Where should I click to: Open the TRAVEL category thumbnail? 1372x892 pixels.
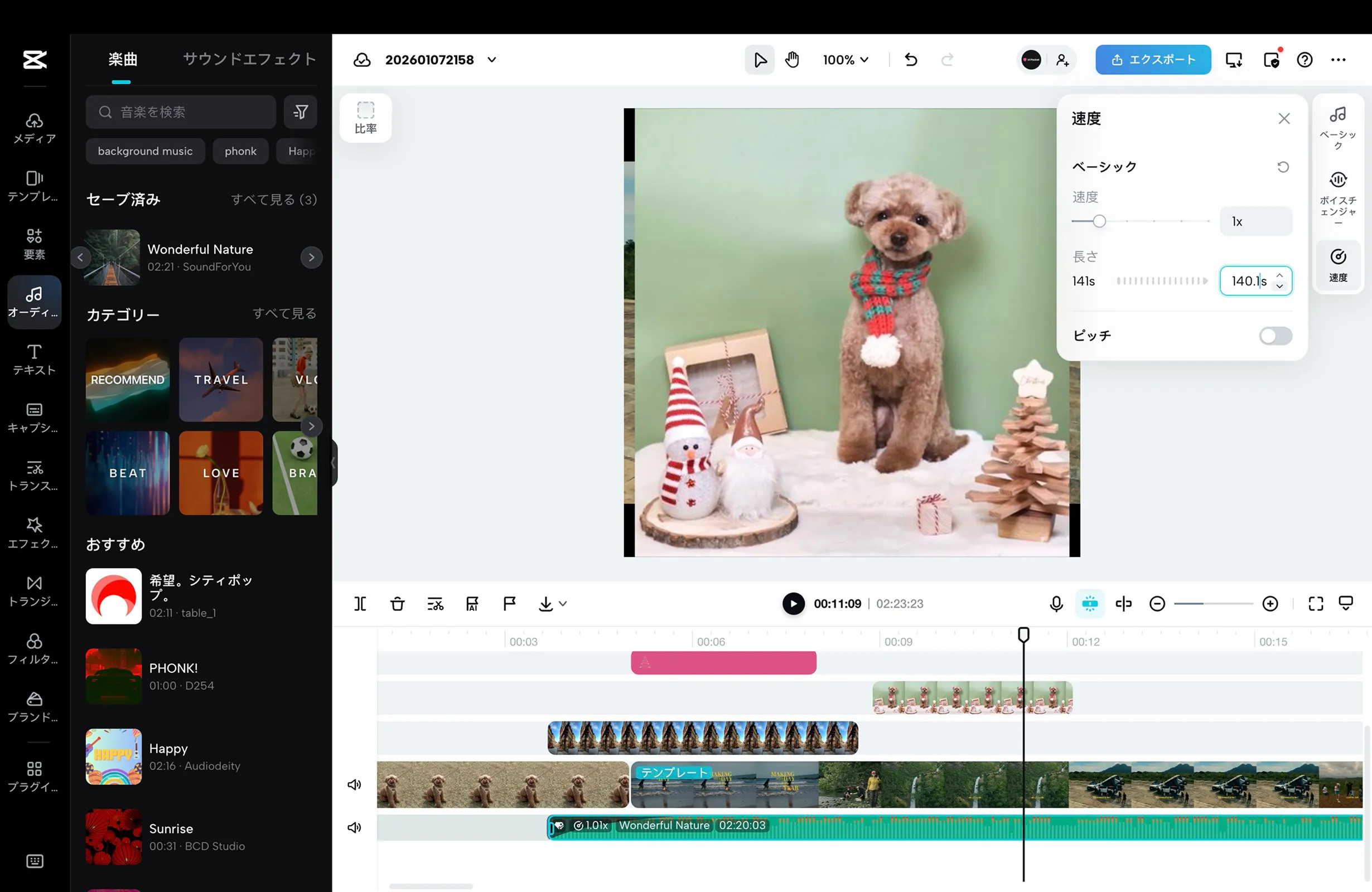221,379
